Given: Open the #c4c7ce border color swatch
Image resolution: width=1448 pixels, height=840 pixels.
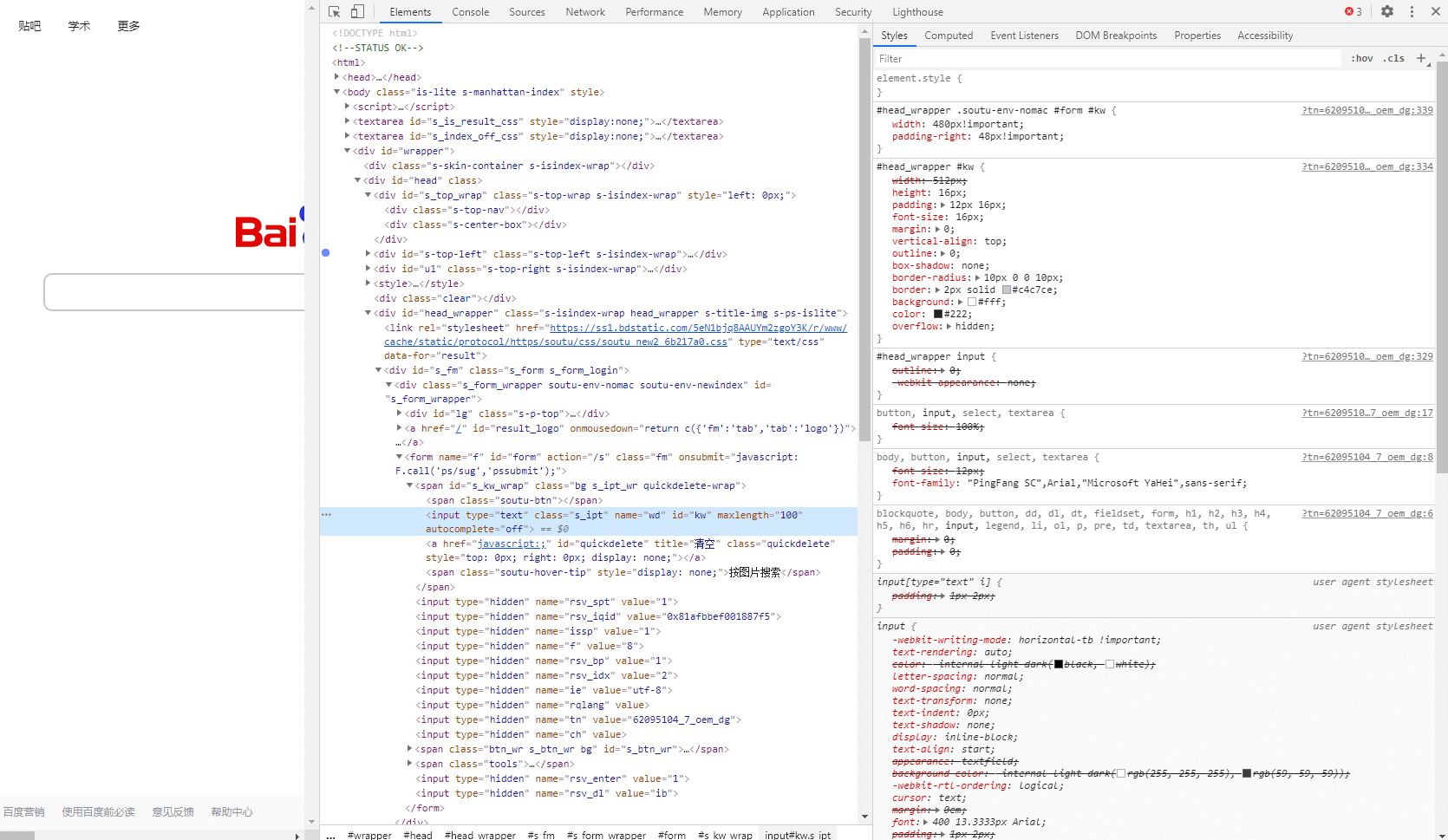Looking at the screenshot, I should 1007,290.
